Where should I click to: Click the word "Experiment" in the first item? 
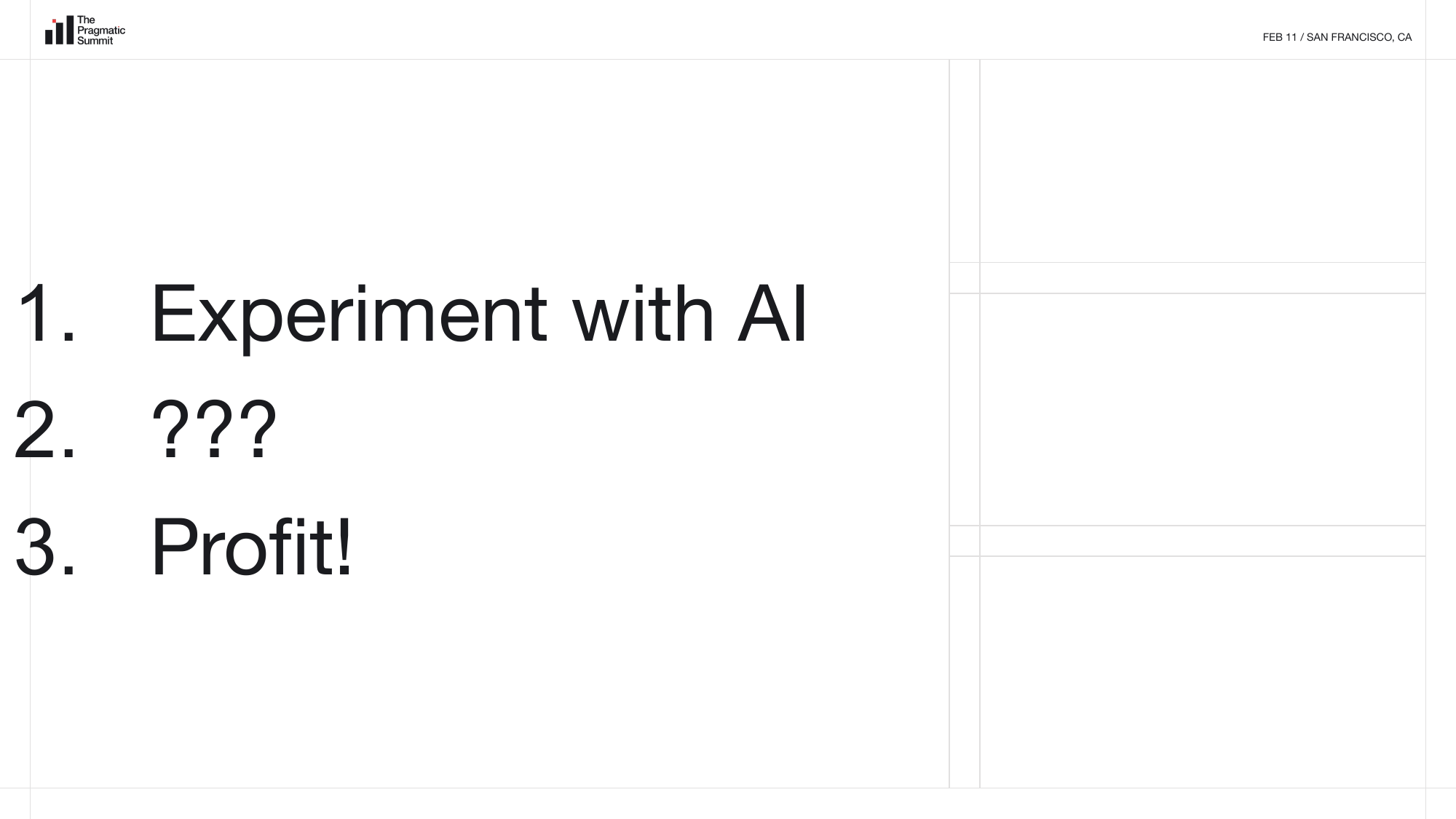pos(348,314)
